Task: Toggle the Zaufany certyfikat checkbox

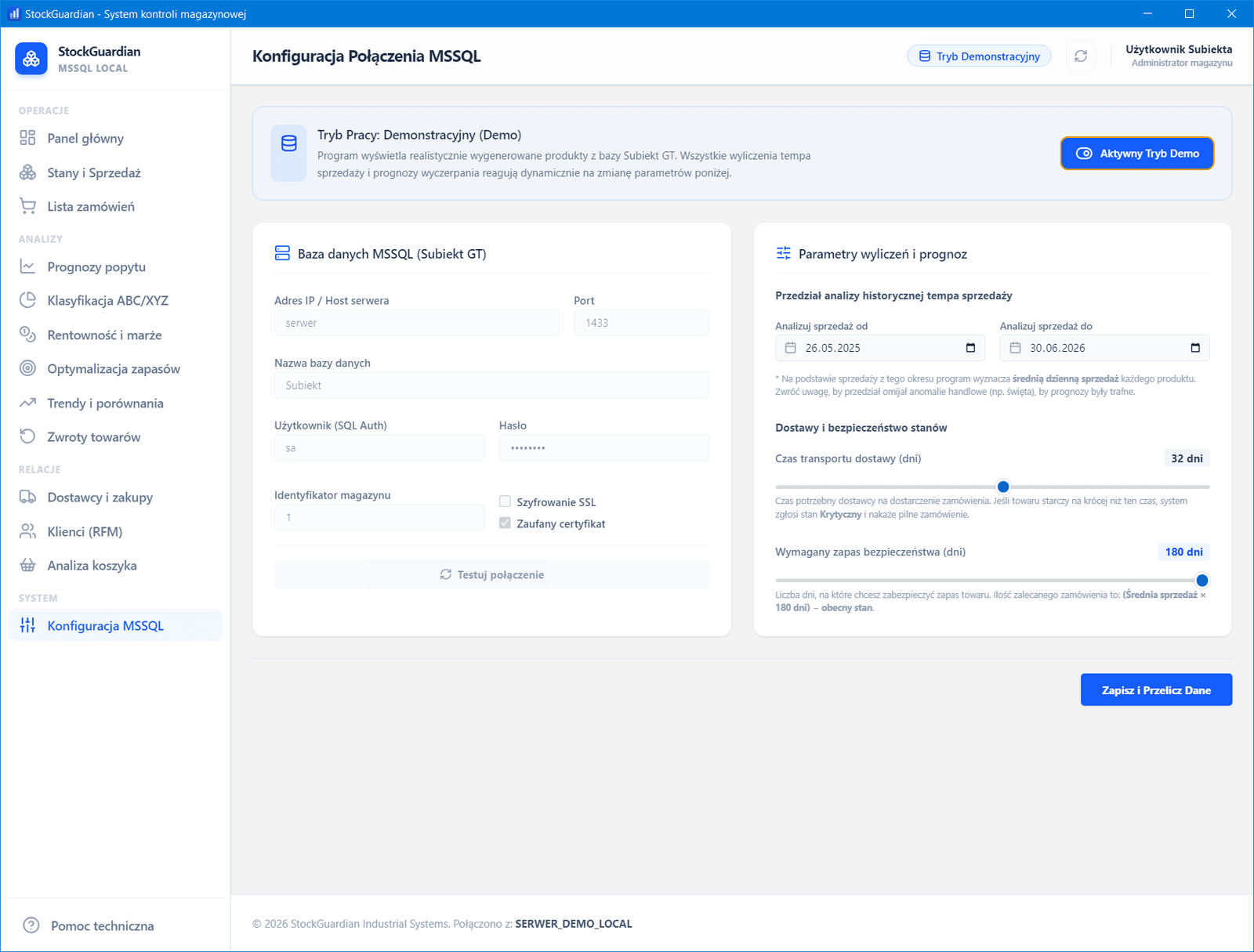Action: coord(505,523)
